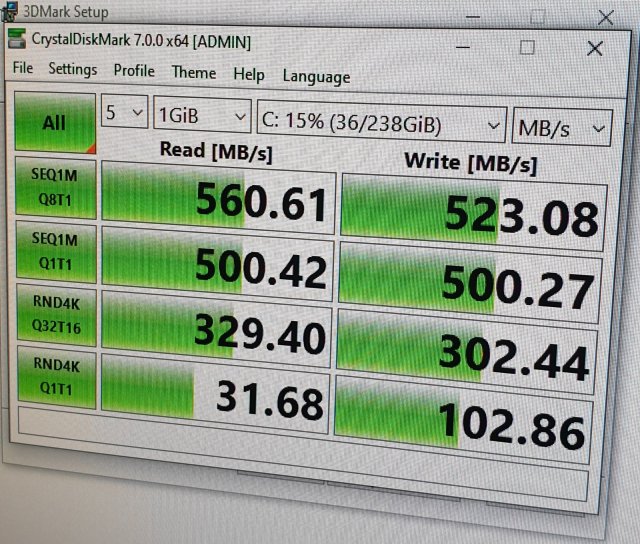Screen dimensions: 640x544
Task: Start the SEQ1M Q1T1 test
Action: (56, 251)
